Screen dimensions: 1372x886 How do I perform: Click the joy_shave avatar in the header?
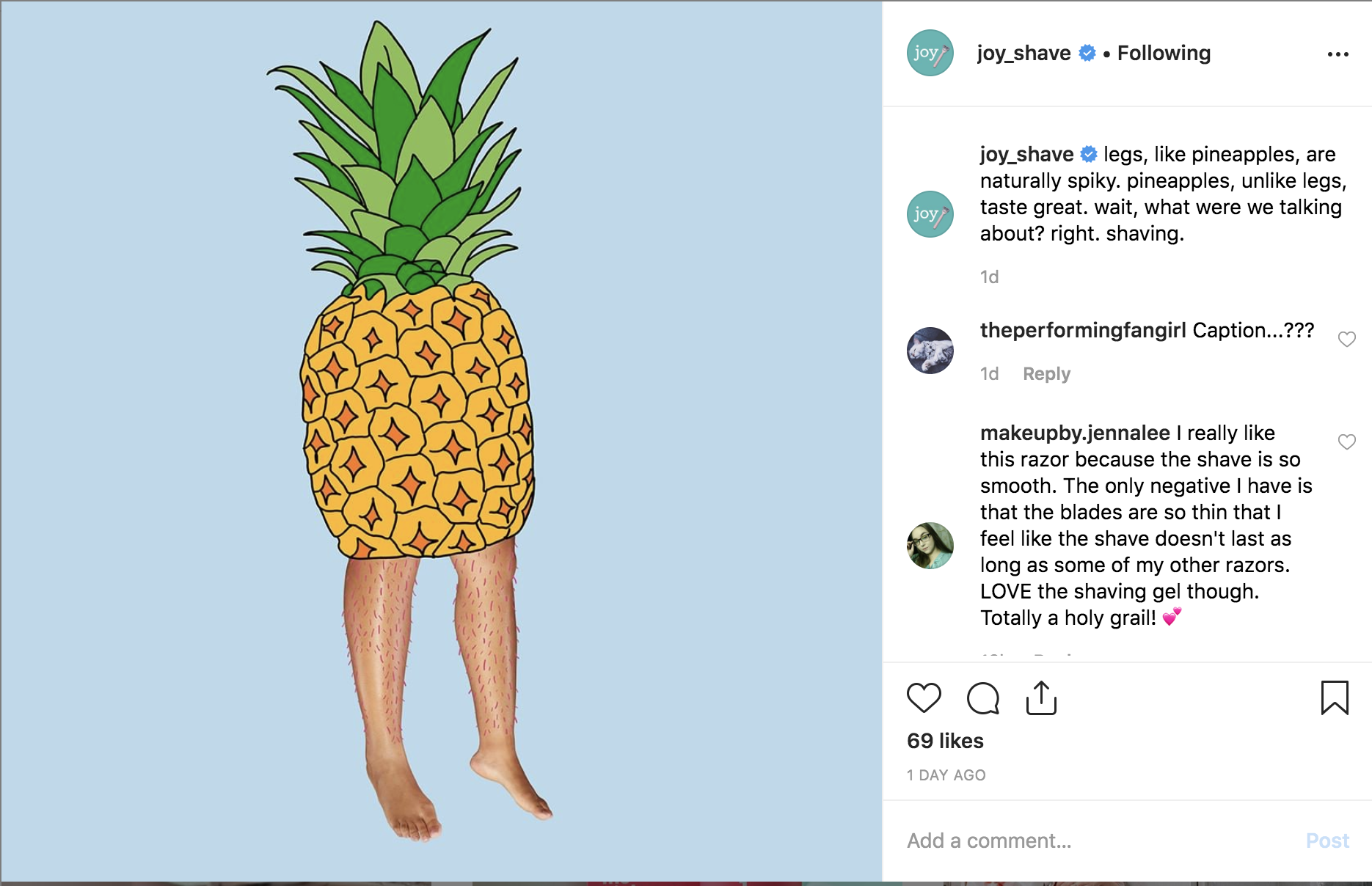click(930, 53)
